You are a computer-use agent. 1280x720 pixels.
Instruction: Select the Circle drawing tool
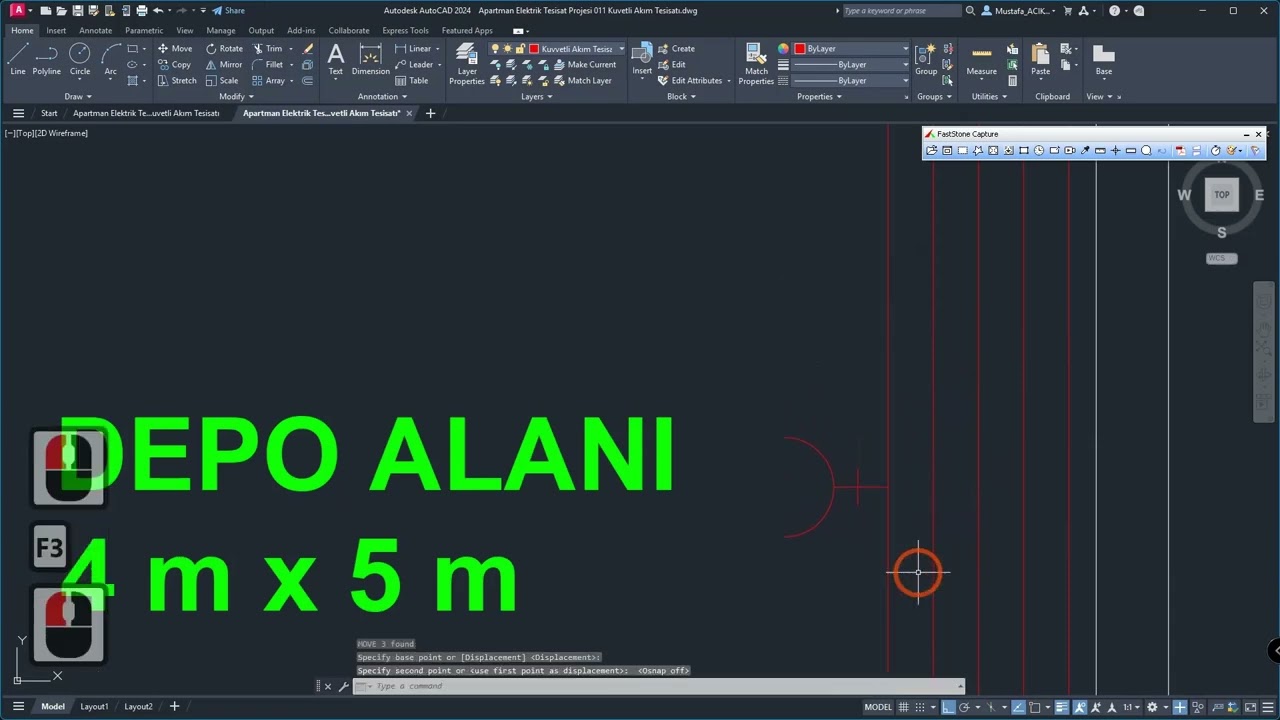(x=80, y=58)
